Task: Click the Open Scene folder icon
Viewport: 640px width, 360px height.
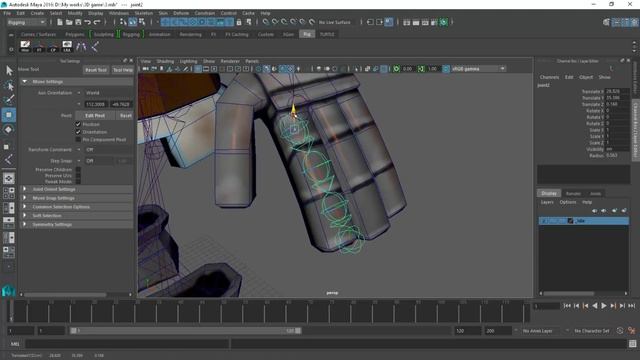Action: point(69,22)
